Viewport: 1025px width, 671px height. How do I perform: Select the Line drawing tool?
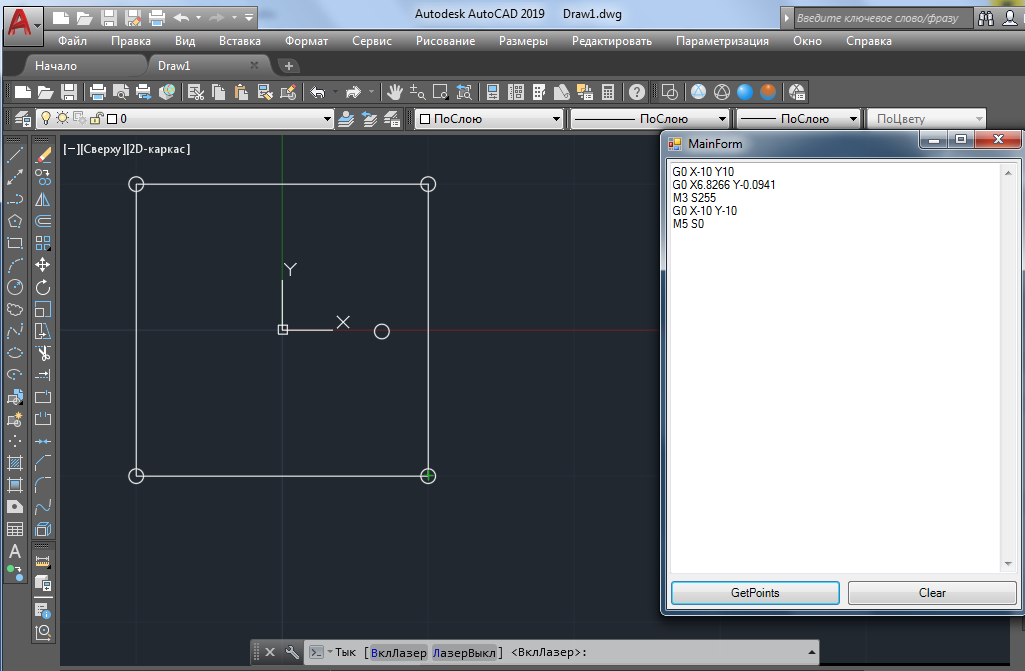point(14,156)
